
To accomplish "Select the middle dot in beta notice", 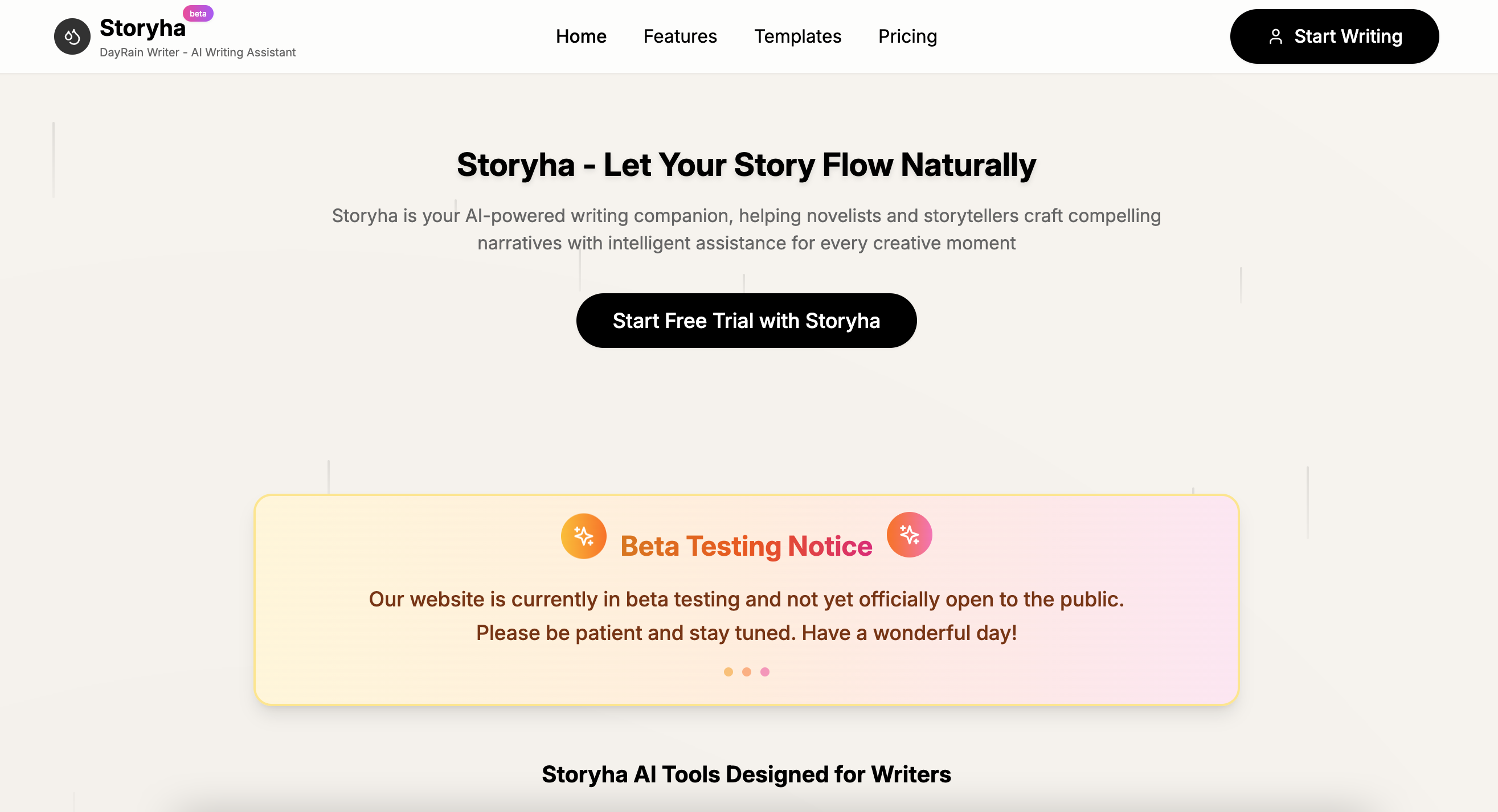I will click(x=747, y=672).
